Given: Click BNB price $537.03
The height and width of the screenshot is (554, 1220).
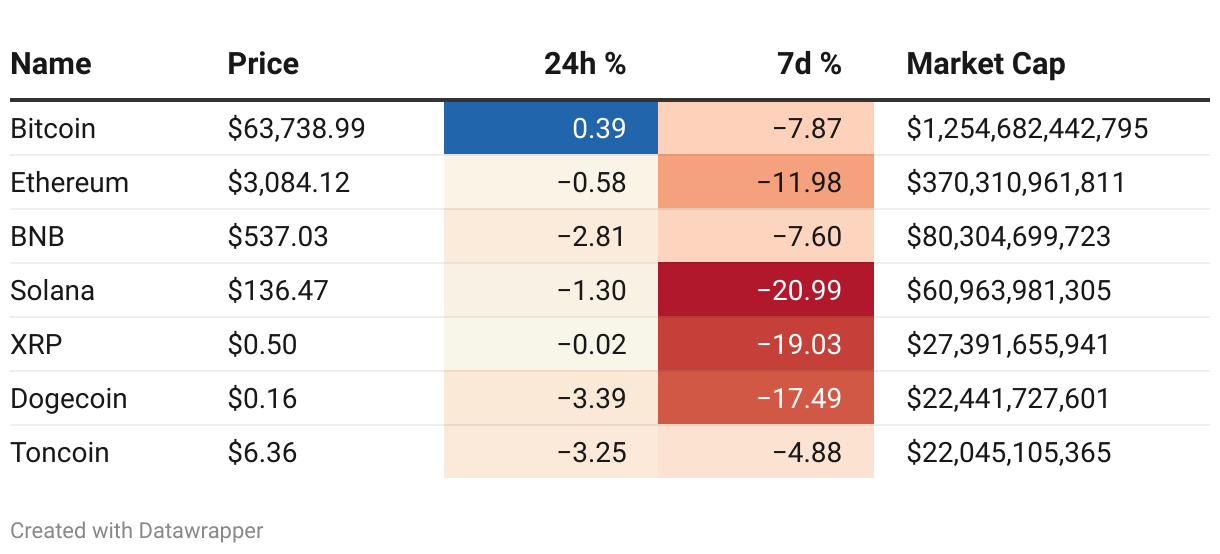Looking at the screenshot, I should point(278,237).
